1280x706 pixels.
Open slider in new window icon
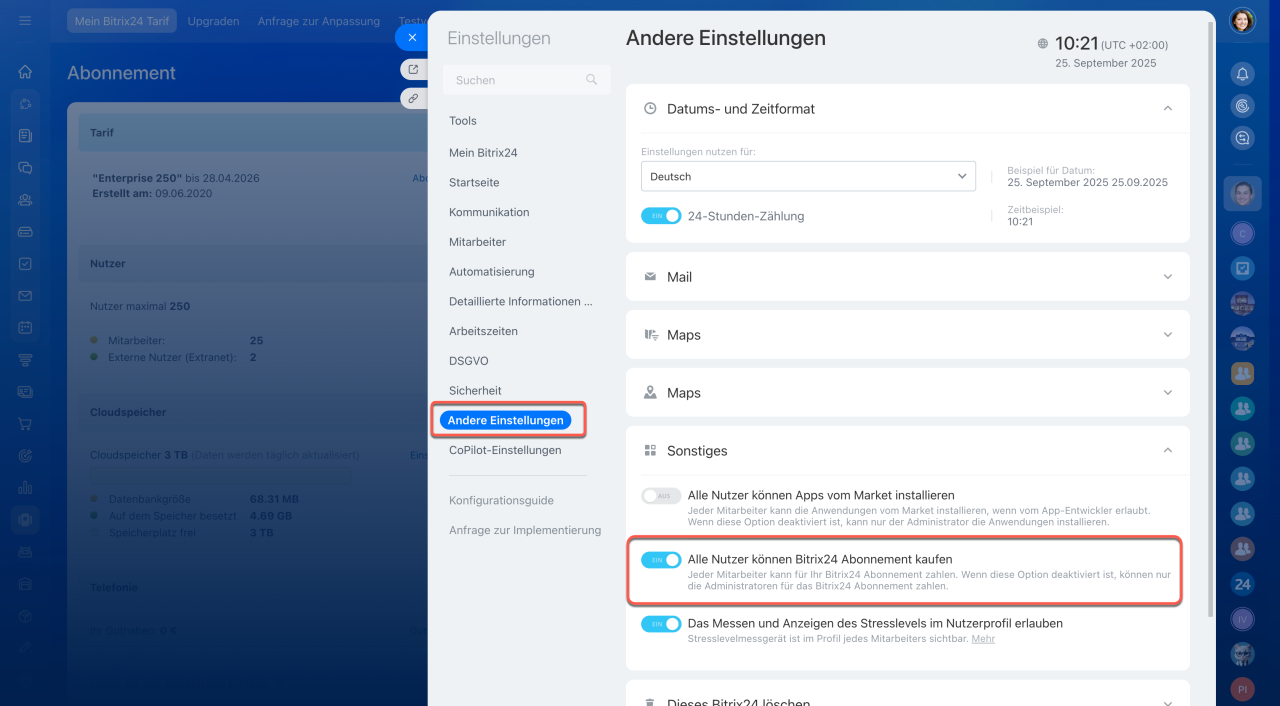tap(413, 69)
